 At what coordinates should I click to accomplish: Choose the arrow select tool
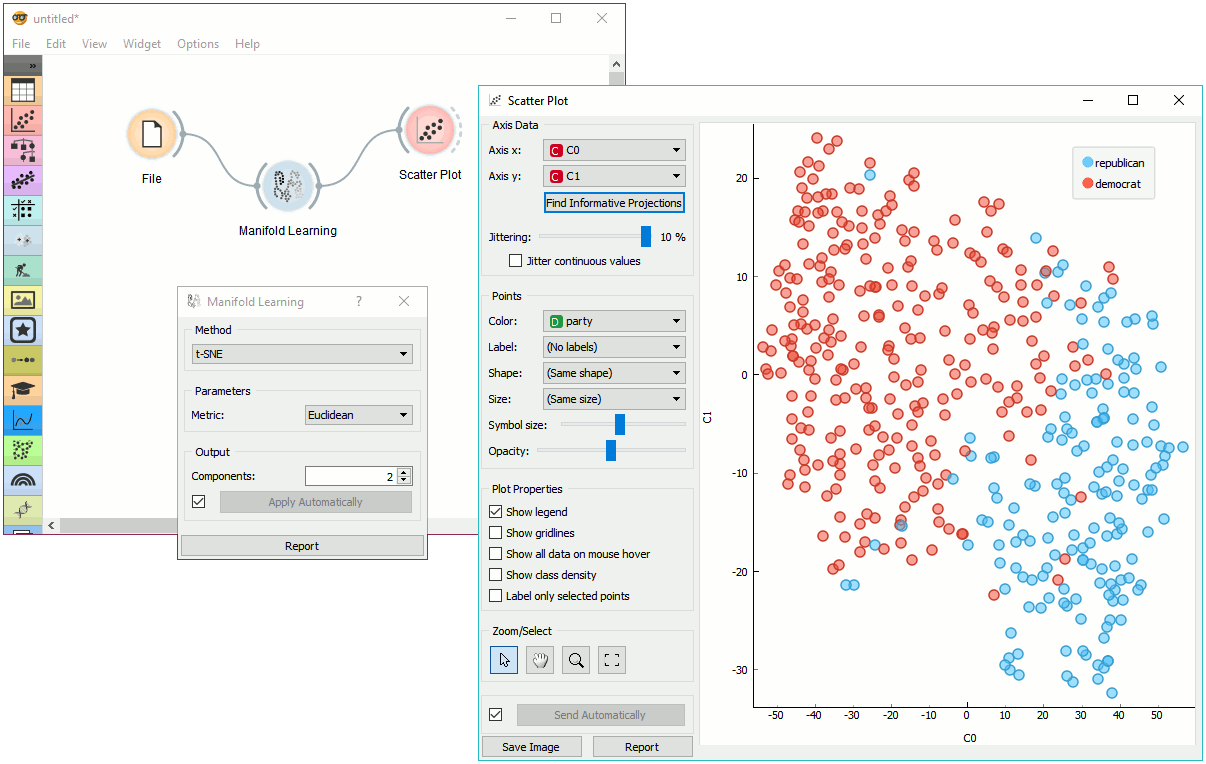point(504,660)
